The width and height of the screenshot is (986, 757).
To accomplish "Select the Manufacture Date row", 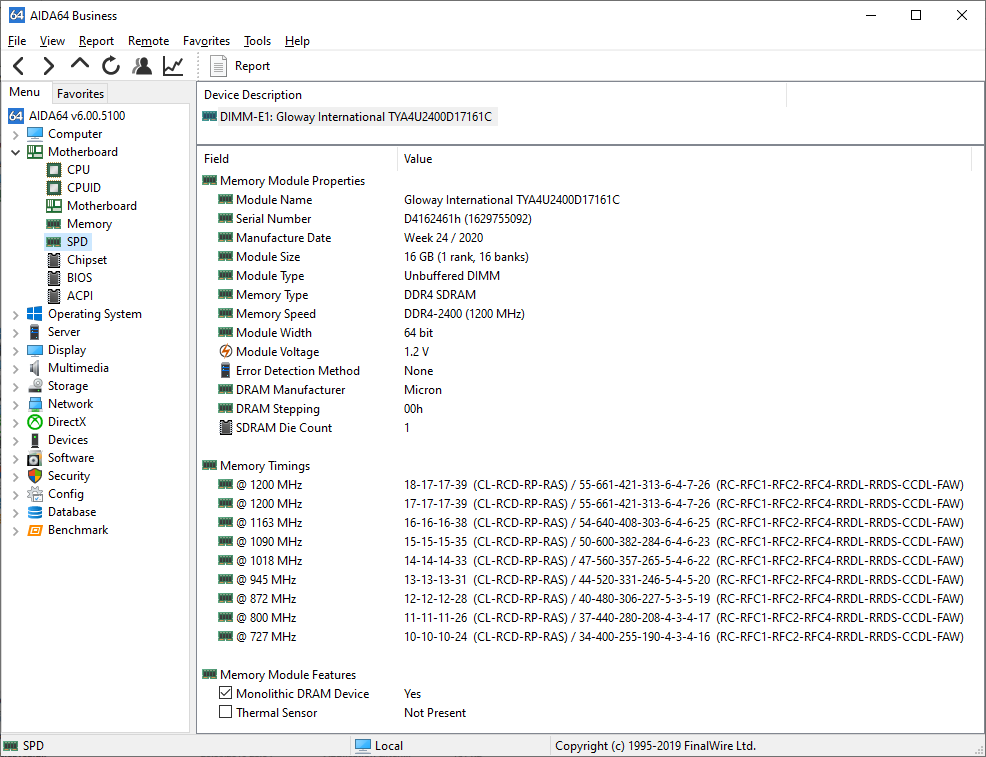I will (350, 238).
